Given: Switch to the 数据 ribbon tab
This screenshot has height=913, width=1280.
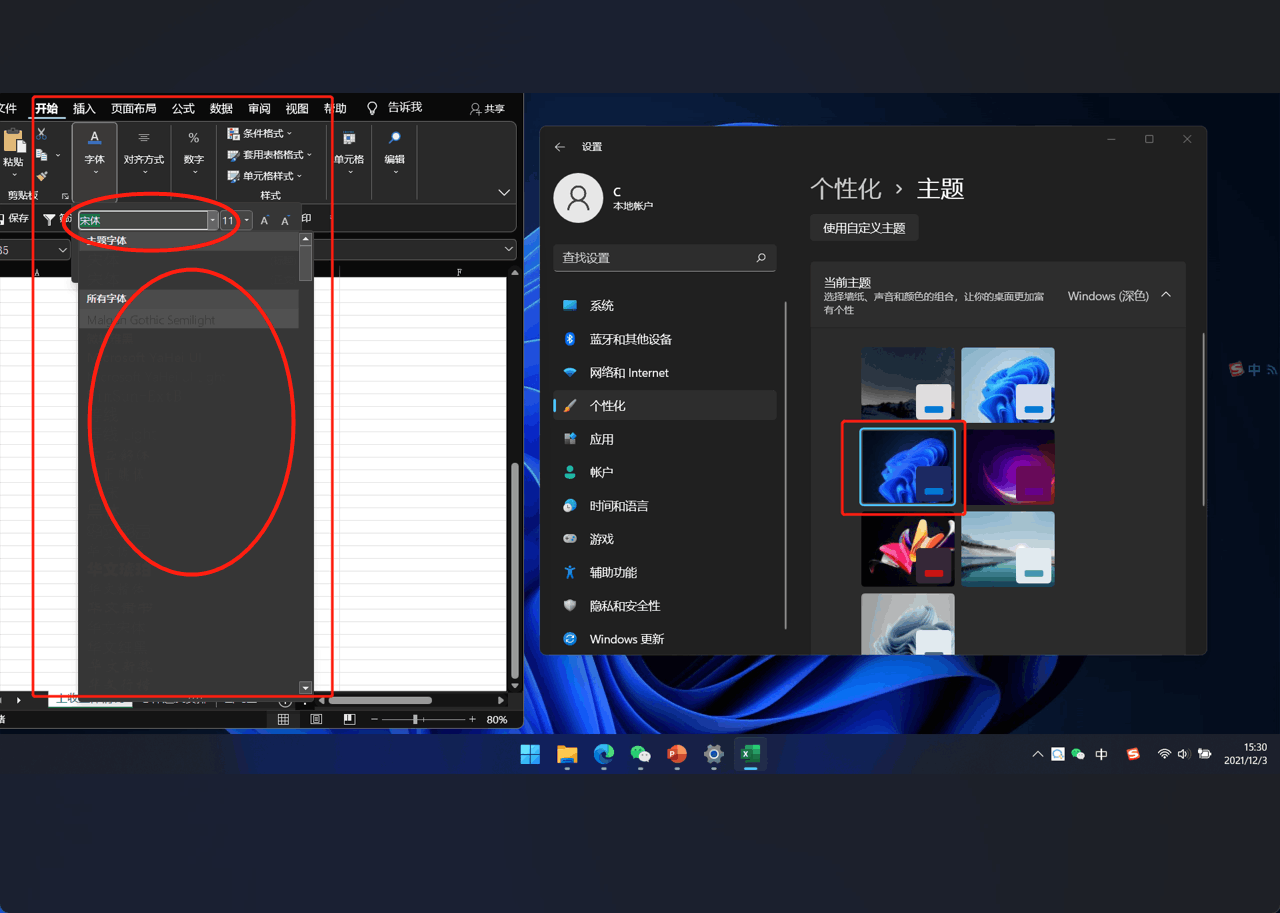Looking at the screenshot, I should tap(221, 108).
